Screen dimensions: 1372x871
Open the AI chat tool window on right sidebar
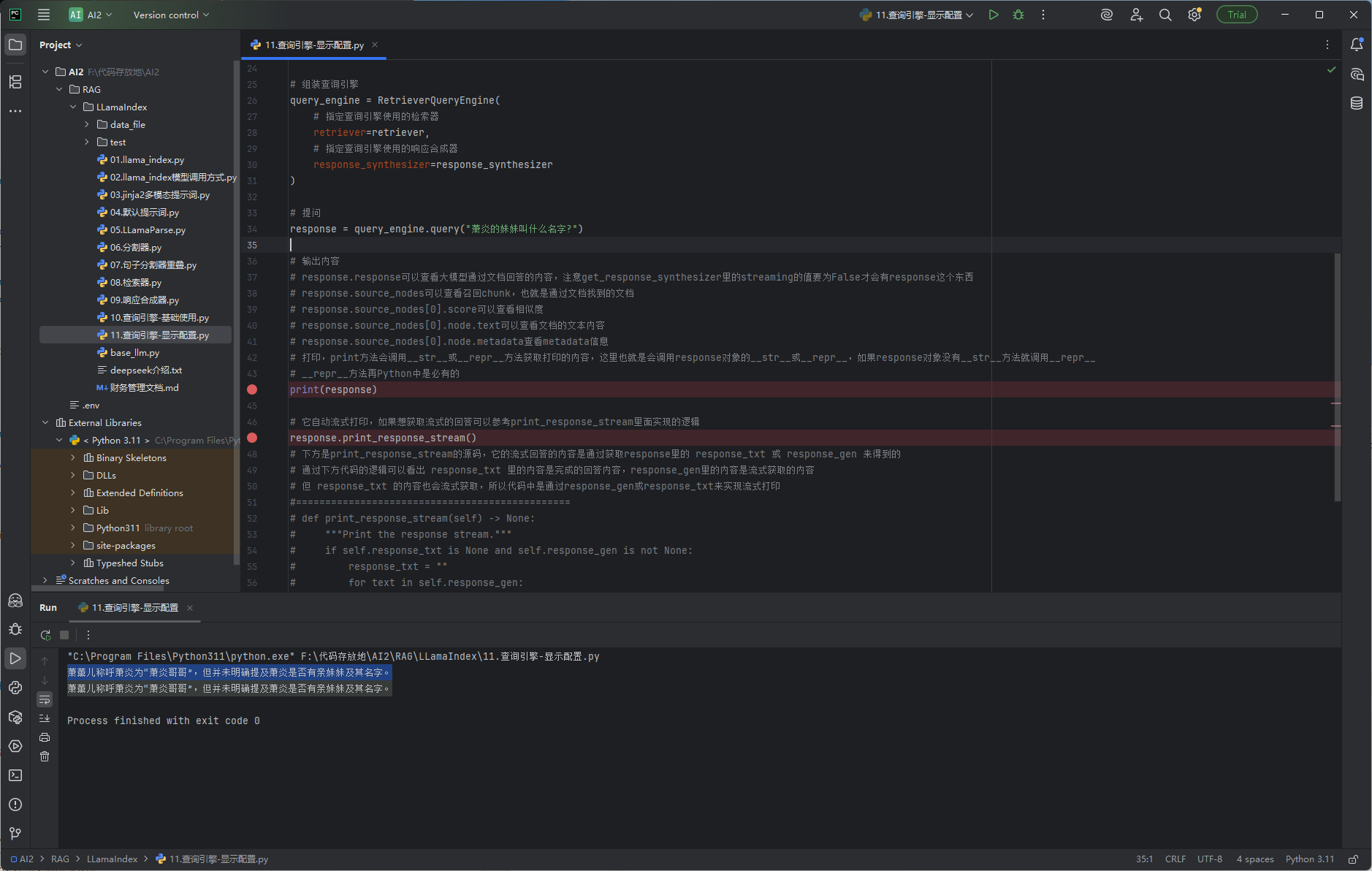[1357, 74]
